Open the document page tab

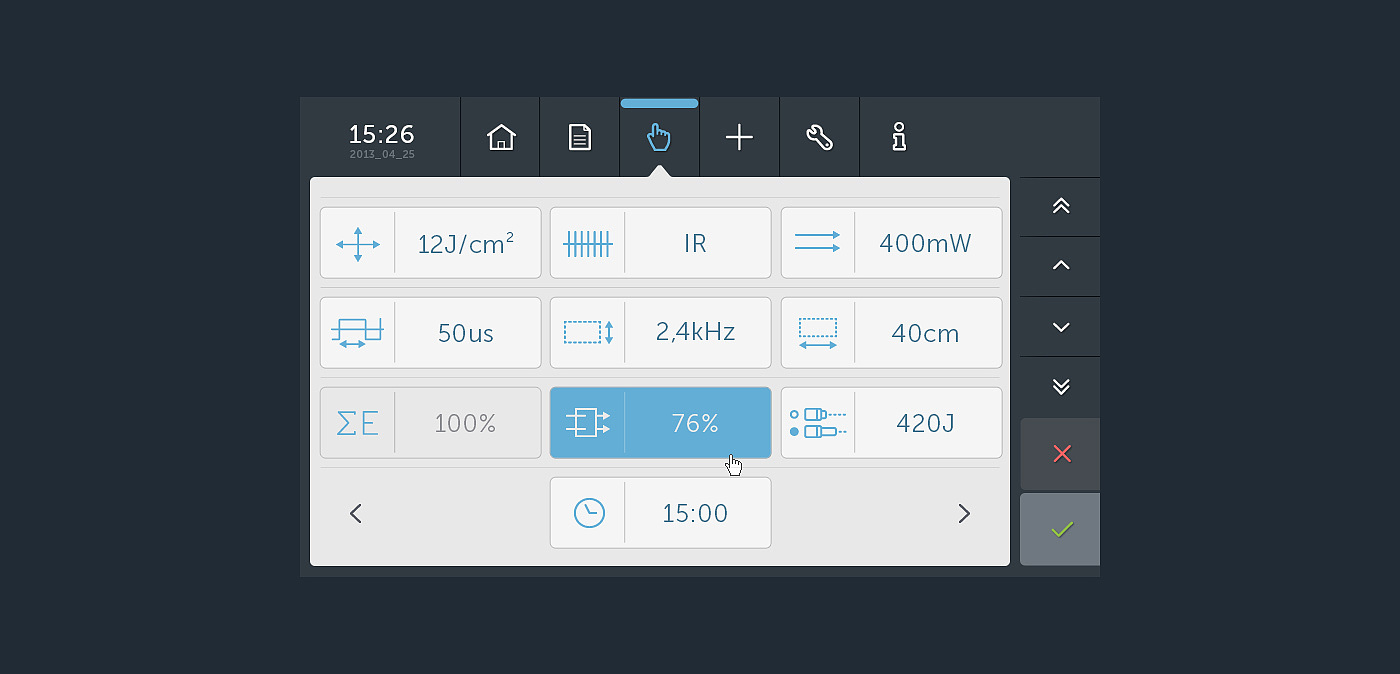tap(579, 137)
